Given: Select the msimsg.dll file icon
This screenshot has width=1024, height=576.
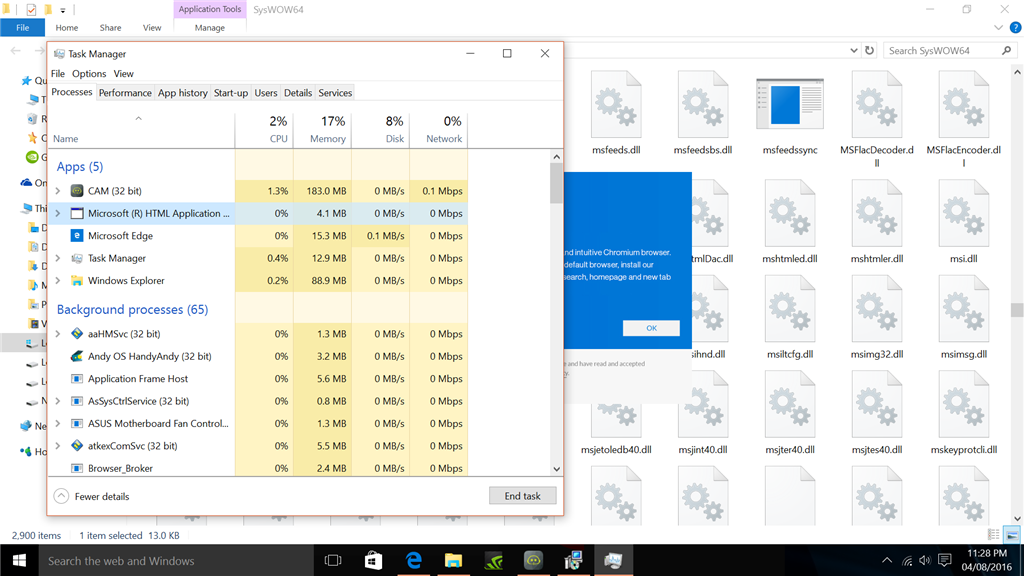Looking at the screenshot, I should point(963,310).
